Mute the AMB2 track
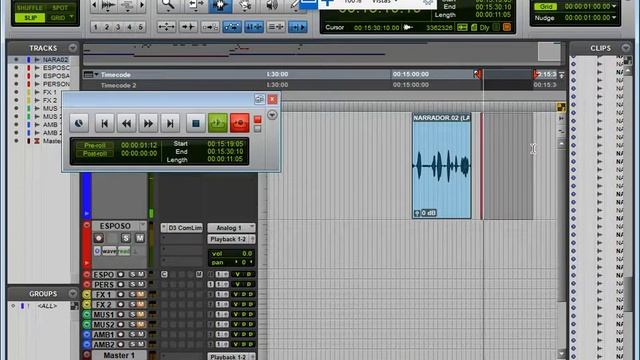Image resolution: width=640 pixels, height=360 pixels. tap(140, 344)
